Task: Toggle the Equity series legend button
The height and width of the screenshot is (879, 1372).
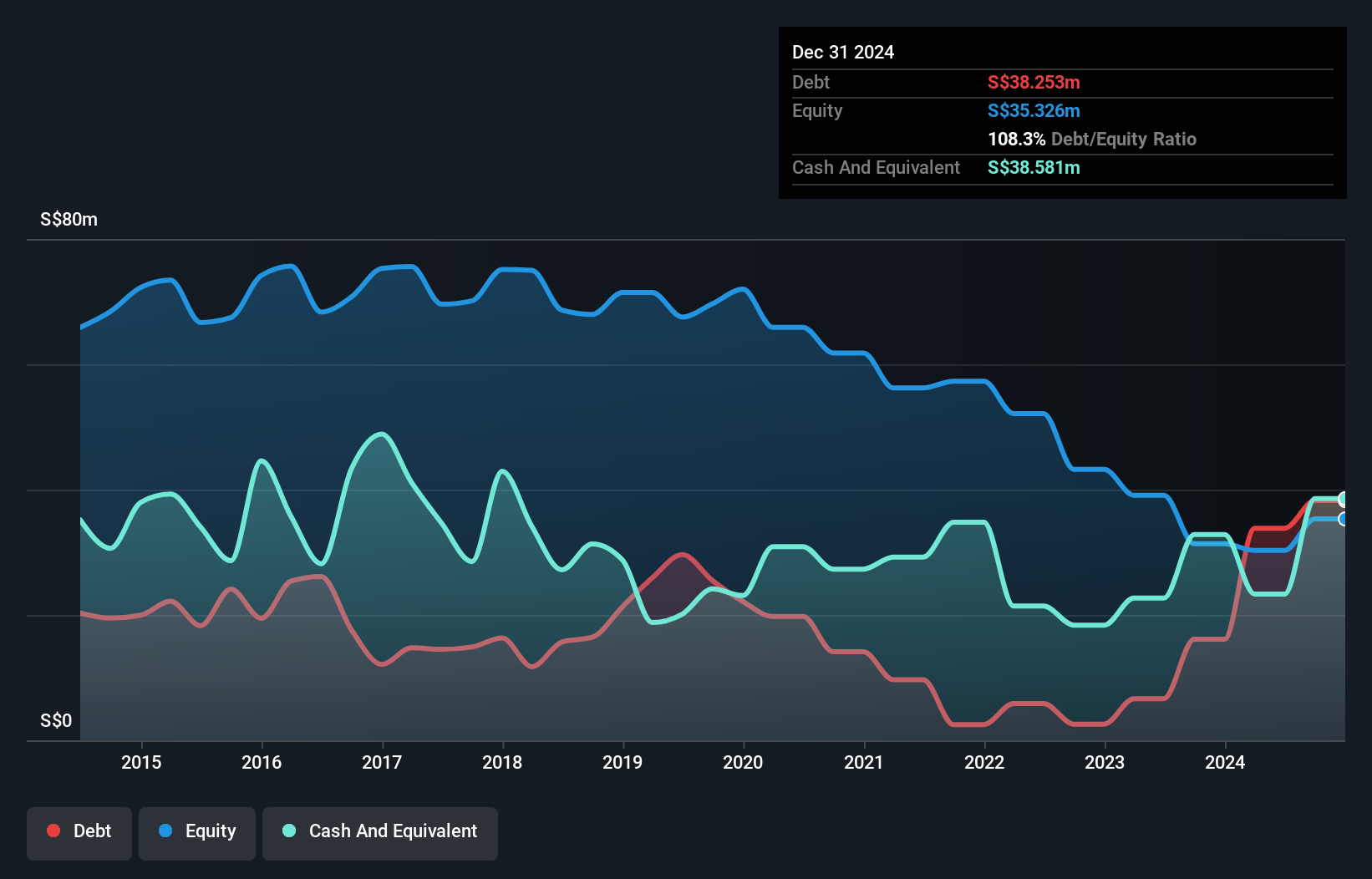Action: [197, 832]
